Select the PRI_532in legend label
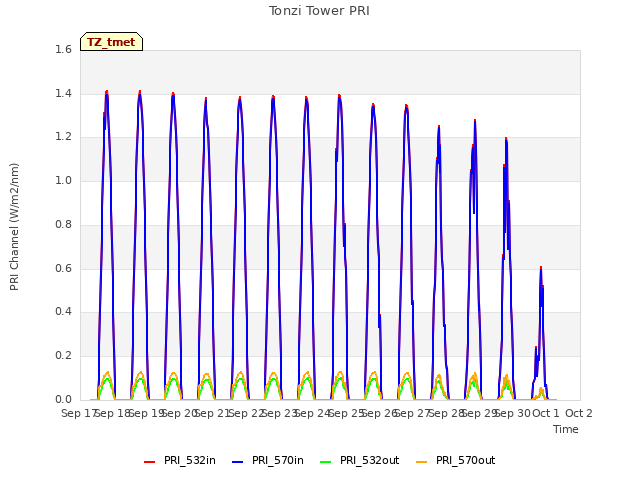 coord(190,460)
